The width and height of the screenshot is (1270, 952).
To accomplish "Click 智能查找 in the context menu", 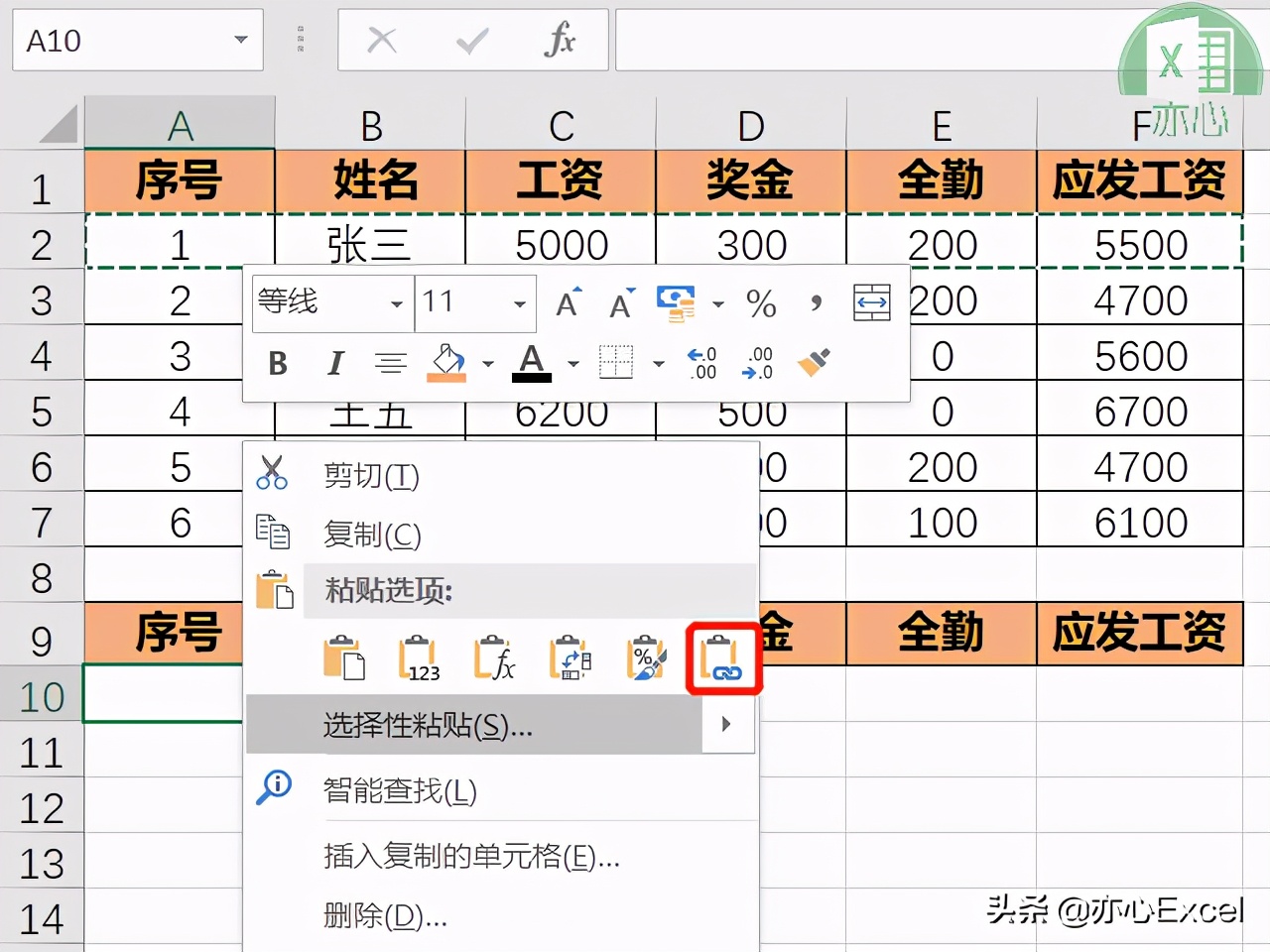I will (x=396, y=791).
